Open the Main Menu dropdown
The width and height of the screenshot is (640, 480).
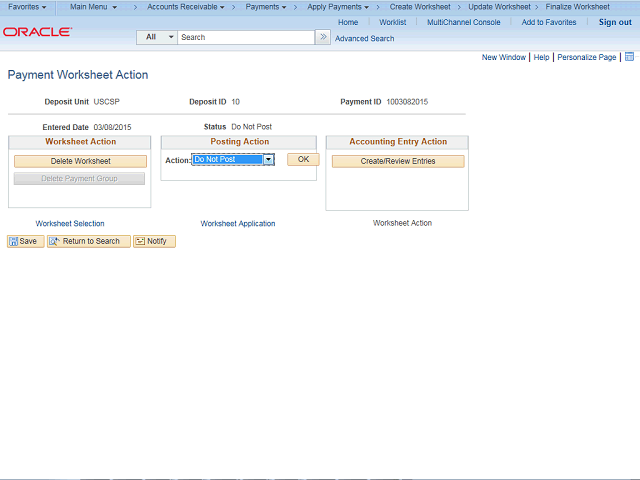[93, 7]
